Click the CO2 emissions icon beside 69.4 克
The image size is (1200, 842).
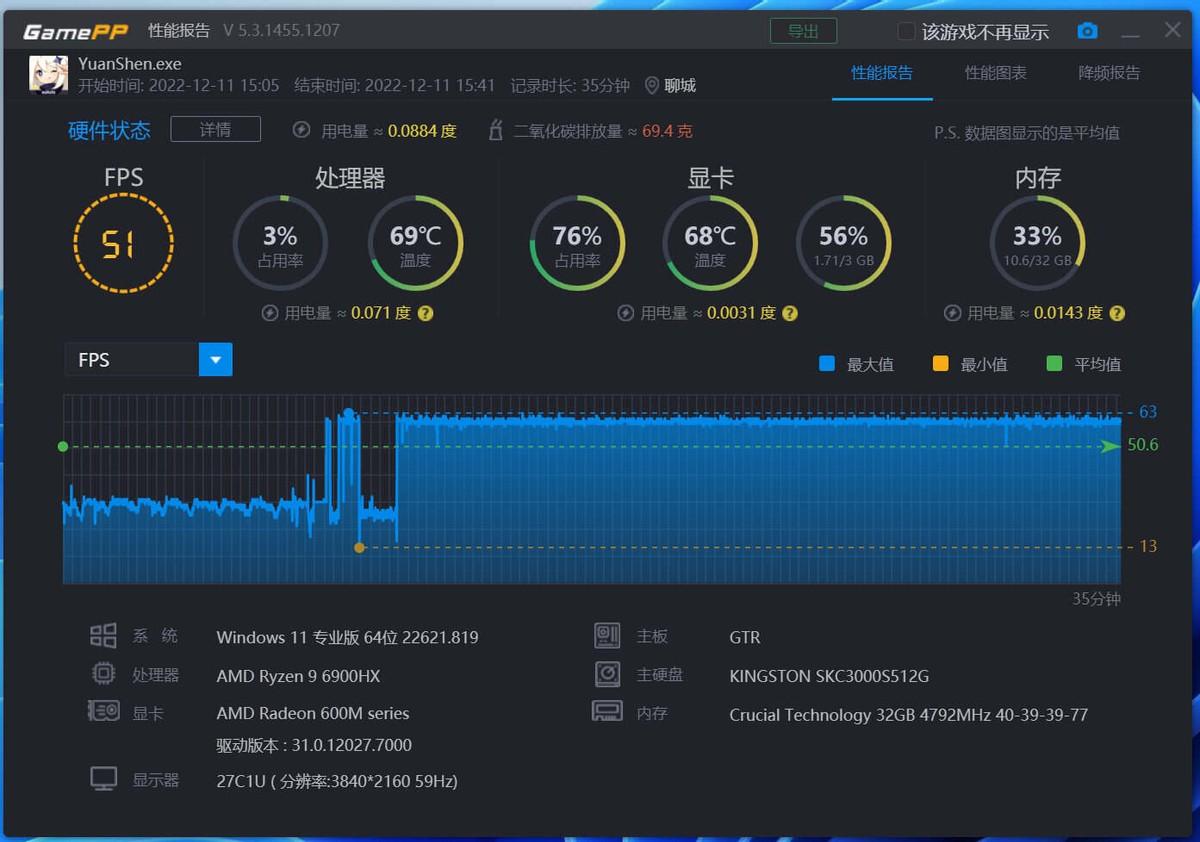(497, 129)
